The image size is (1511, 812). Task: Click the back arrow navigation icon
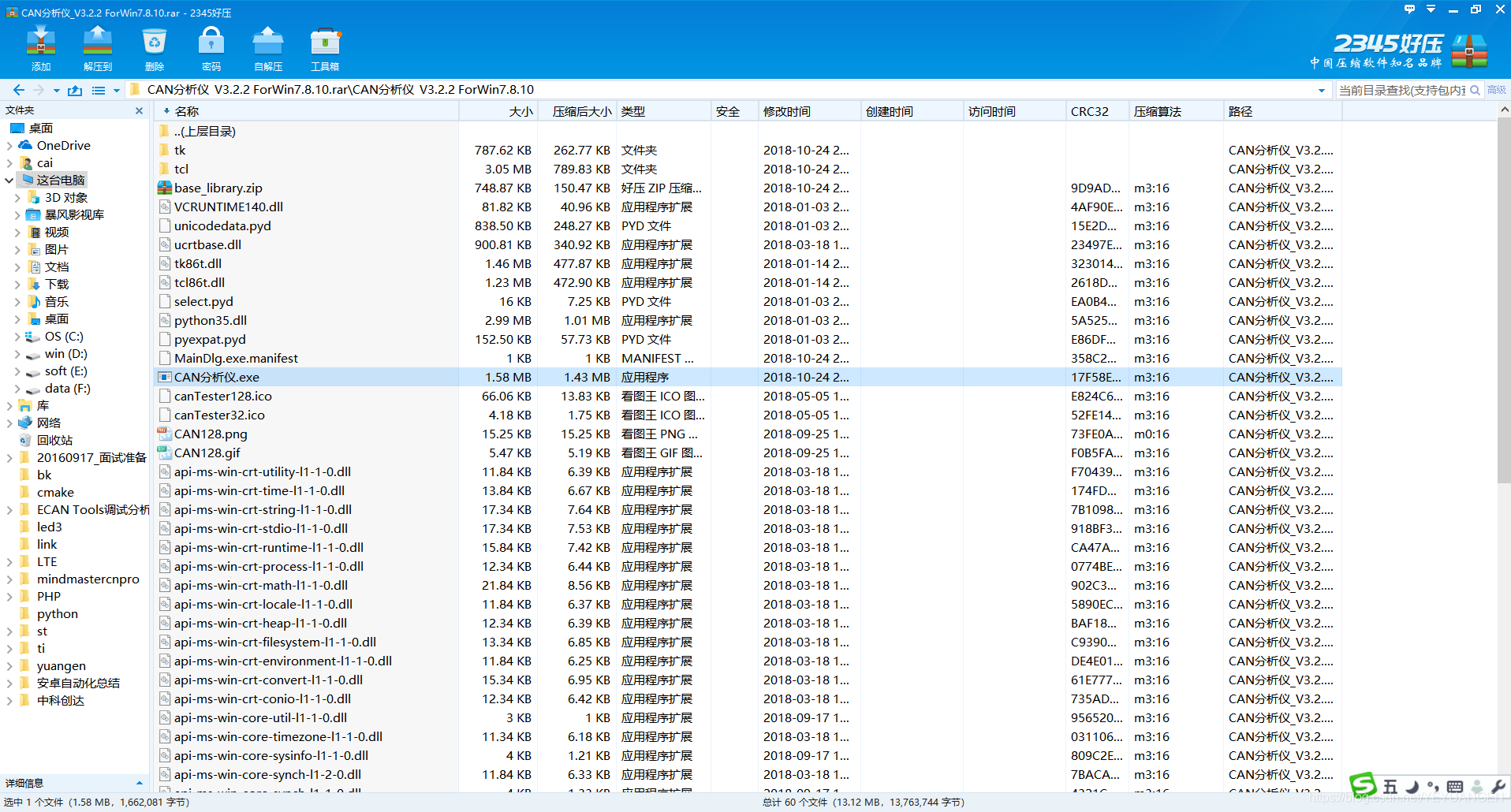pyautogui.click(x=19, y=90)
